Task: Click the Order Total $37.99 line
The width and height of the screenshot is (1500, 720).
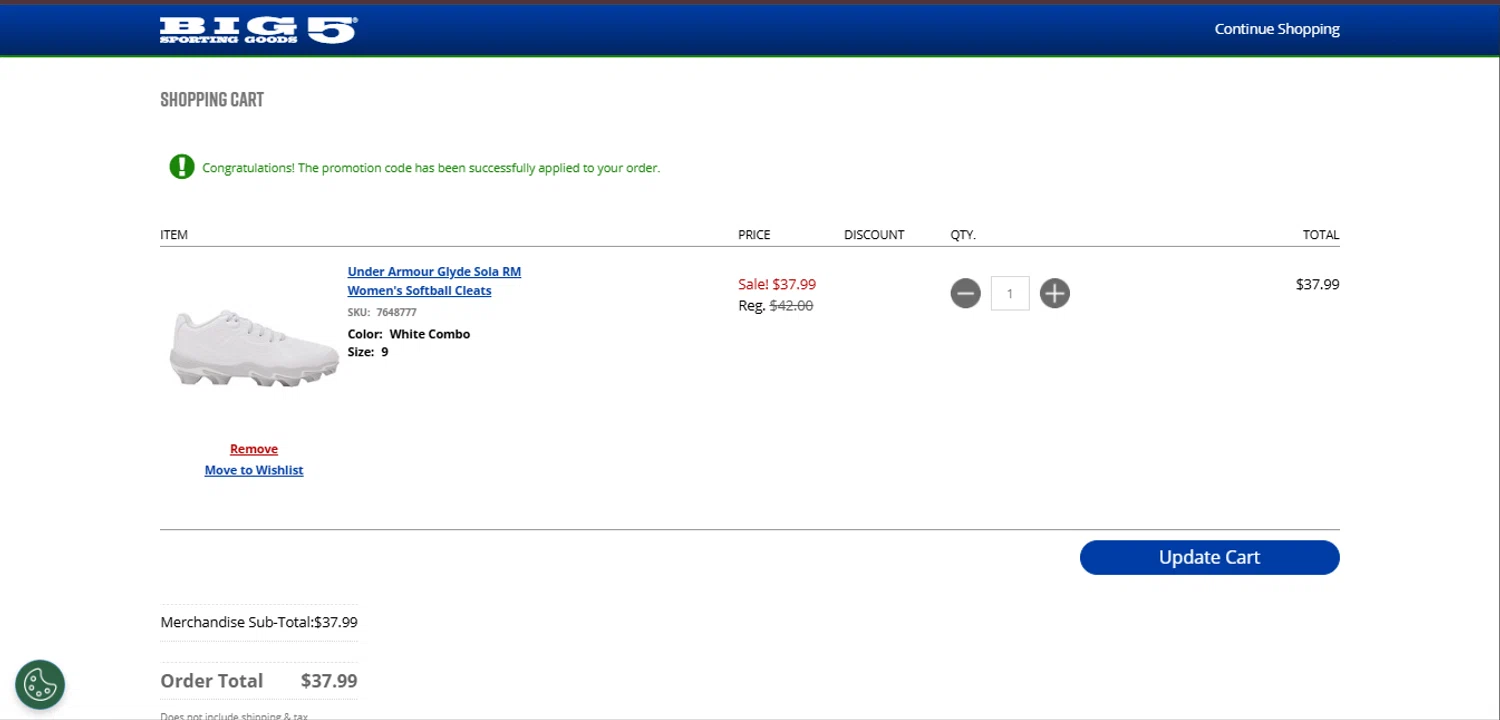Action: [x=259, y=681]
